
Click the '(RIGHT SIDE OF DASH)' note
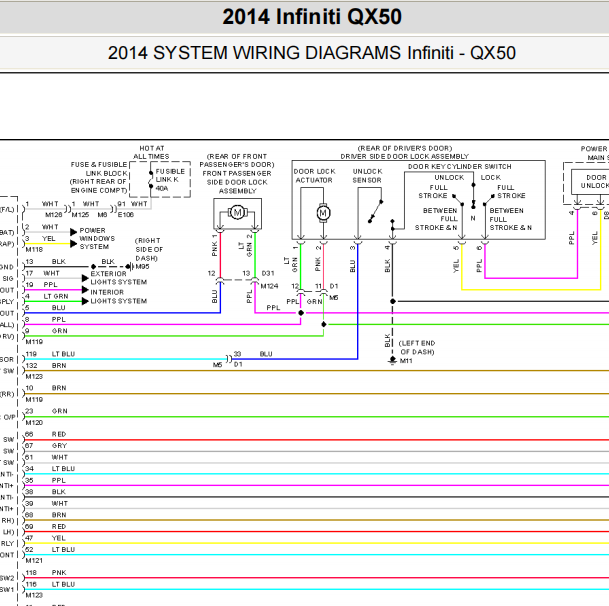[x=148, y=249]
